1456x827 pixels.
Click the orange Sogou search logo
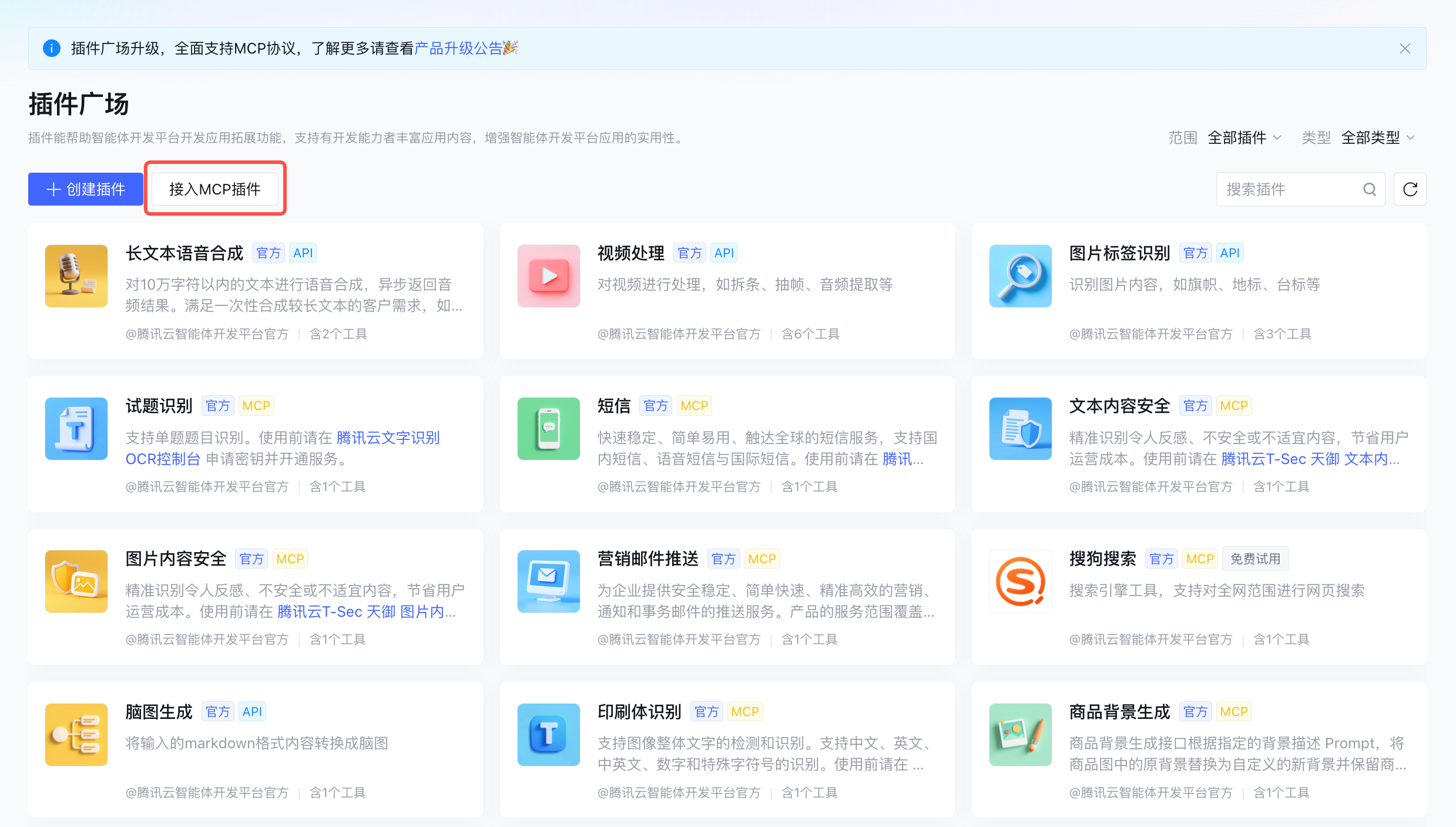click(1020, 581)
